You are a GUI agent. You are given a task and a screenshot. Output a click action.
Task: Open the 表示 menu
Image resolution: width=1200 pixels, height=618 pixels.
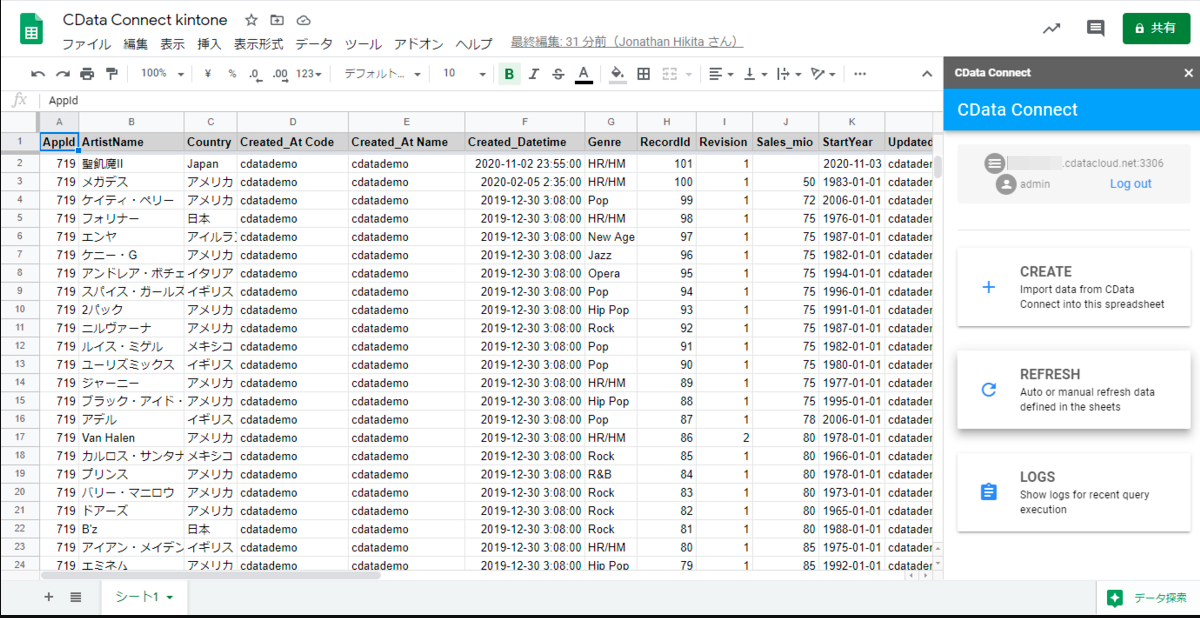click(173, 44)
